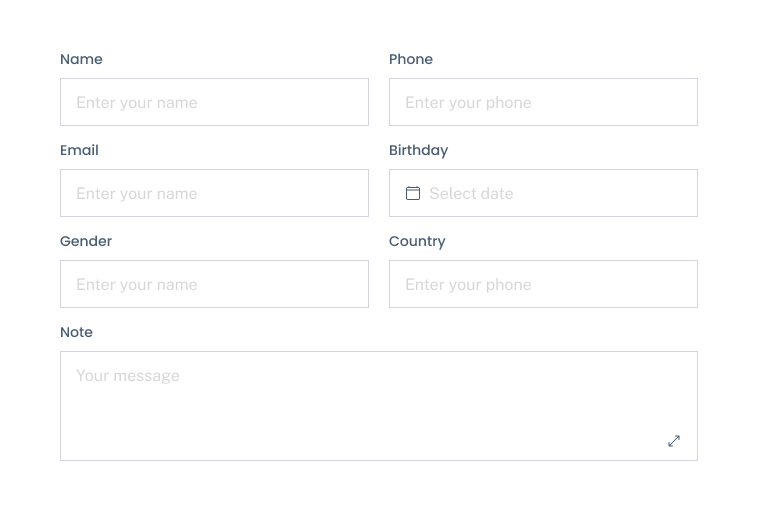This screenshot has height=511, width=758.
Task: Focus the Name input field
Action: pyautogui.click(x=214, y=102)
